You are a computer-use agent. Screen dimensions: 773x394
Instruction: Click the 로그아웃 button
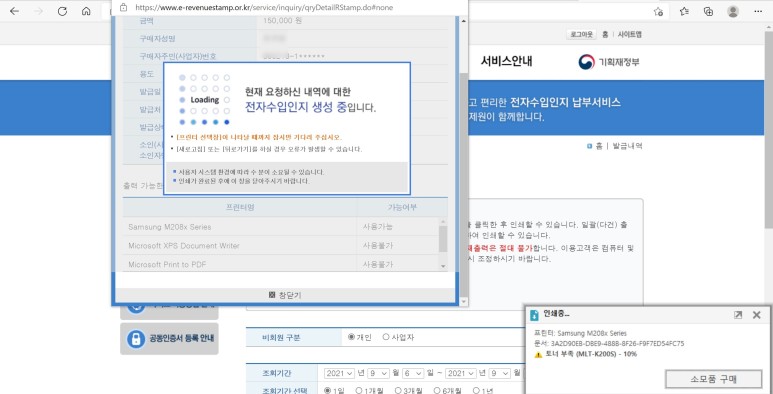[581, 35]
